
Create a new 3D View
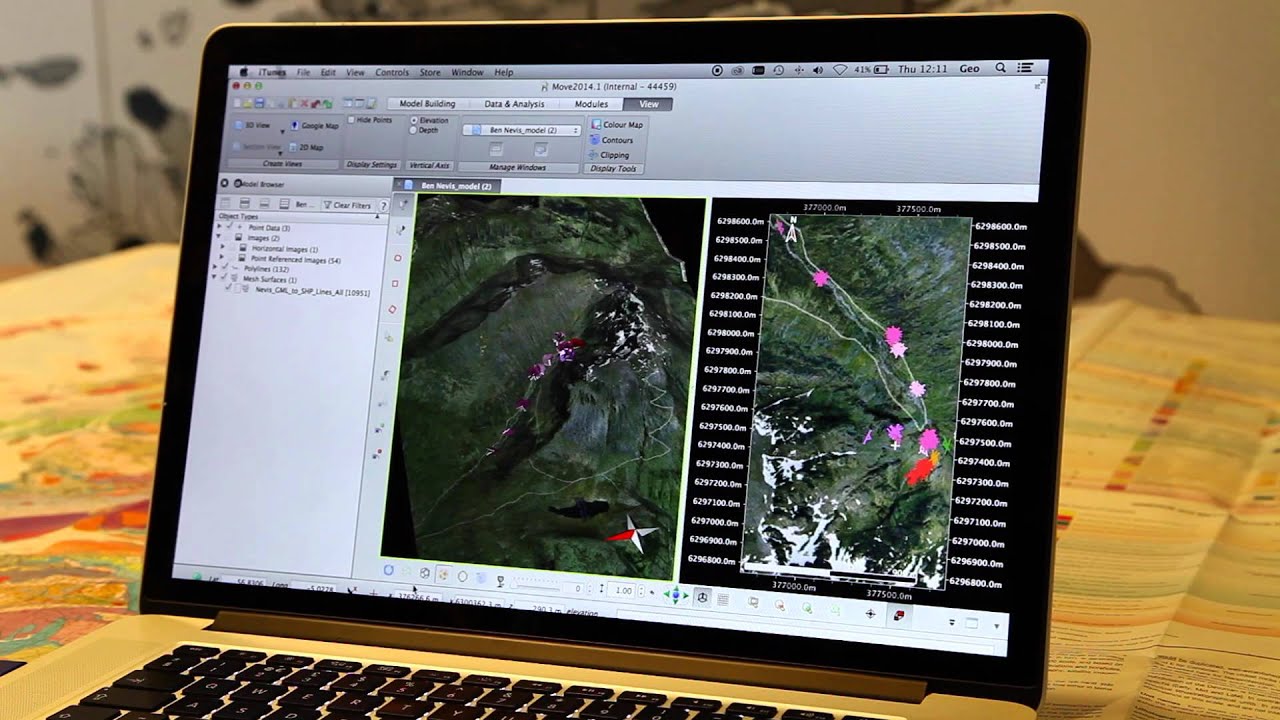253,126
